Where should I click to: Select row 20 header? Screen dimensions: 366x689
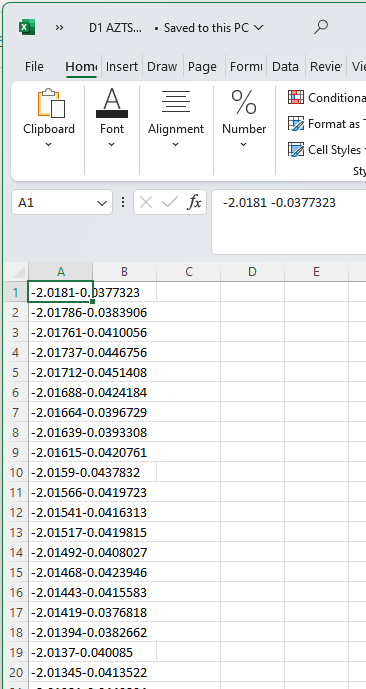tap(16, 672)
